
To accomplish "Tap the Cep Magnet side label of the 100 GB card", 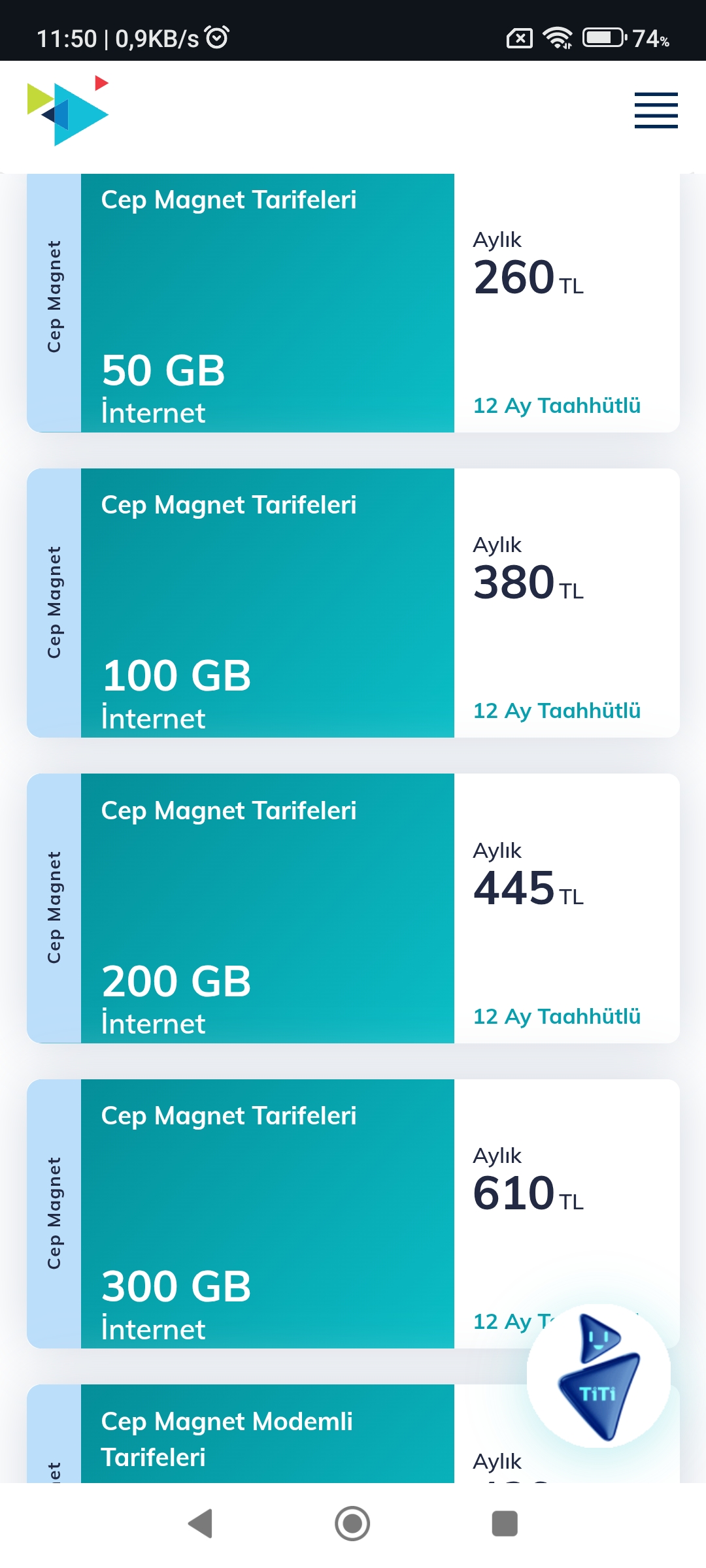I will (54, 602).
